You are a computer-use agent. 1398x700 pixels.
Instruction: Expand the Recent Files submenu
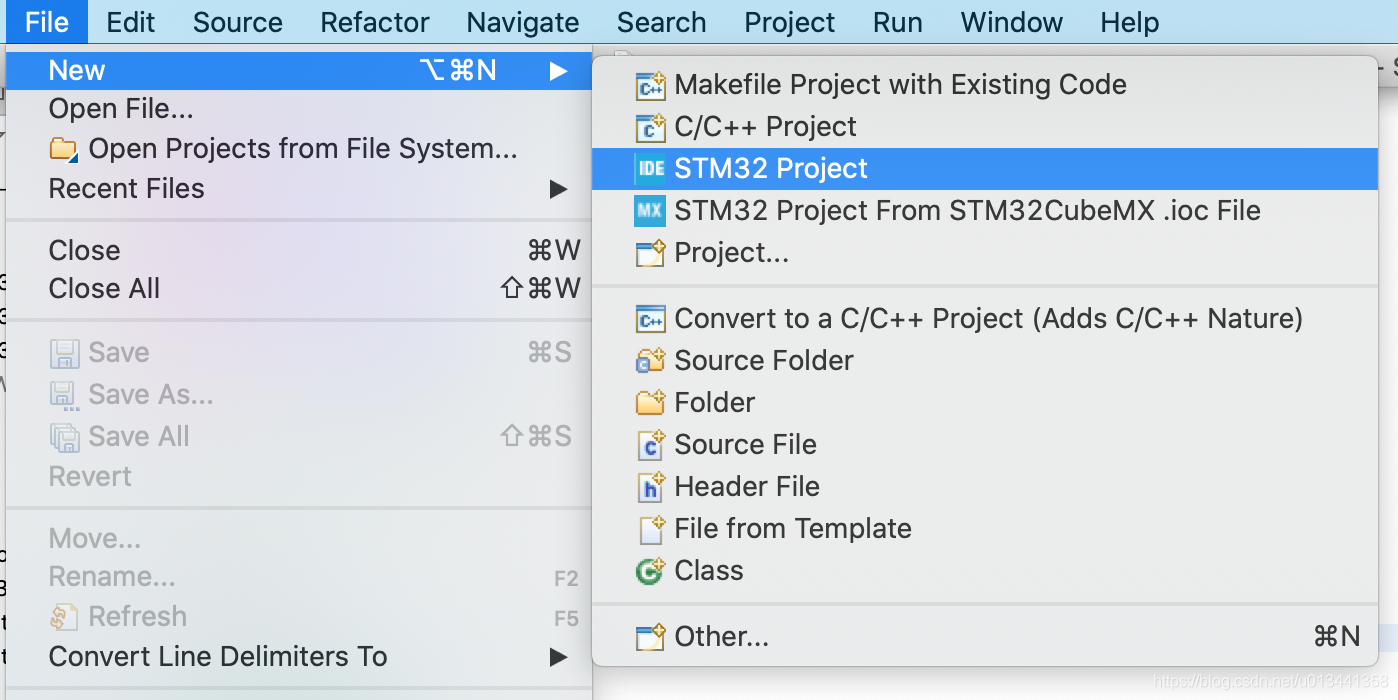pos(126,187)
